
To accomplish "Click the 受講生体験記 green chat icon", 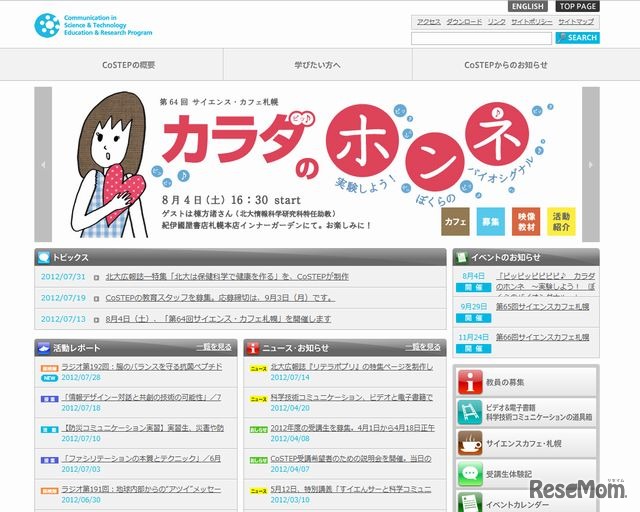I will click(470, 474).
